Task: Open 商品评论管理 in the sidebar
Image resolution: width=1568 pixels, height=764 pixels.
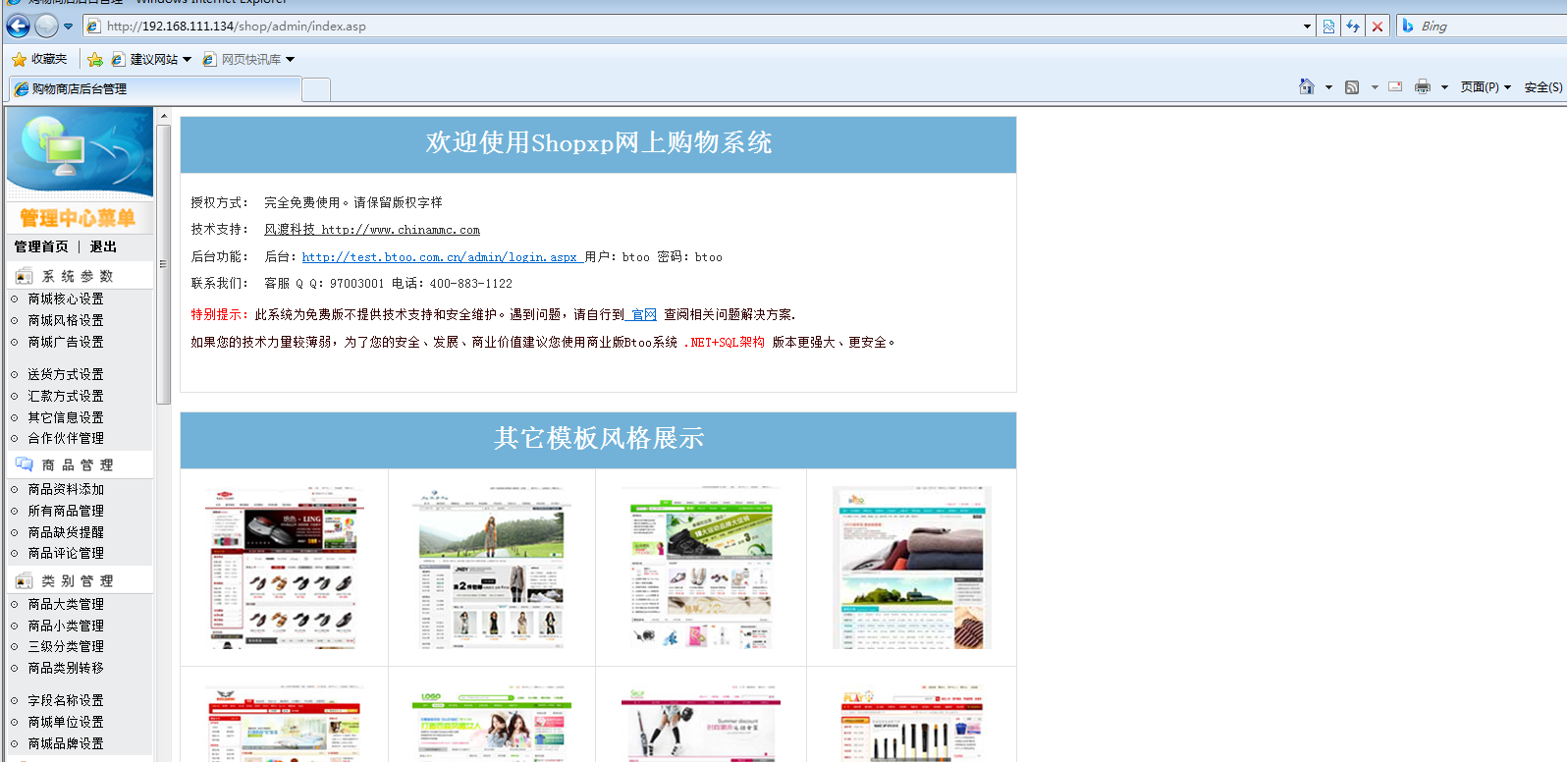Action: [66, 553]
